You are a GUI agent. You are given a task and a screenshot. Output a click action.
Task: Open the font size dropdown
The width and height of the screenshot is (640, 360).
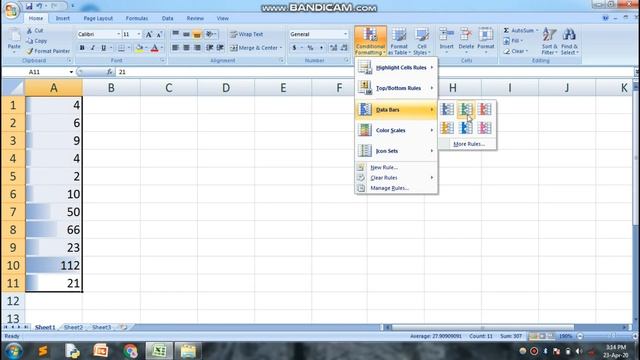pos(139,34)
